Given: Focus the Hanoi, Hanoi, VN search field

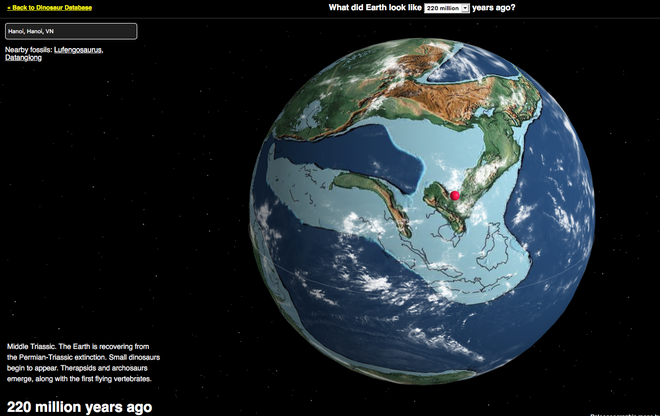Looking at the screenshot, I should point(70,31).
